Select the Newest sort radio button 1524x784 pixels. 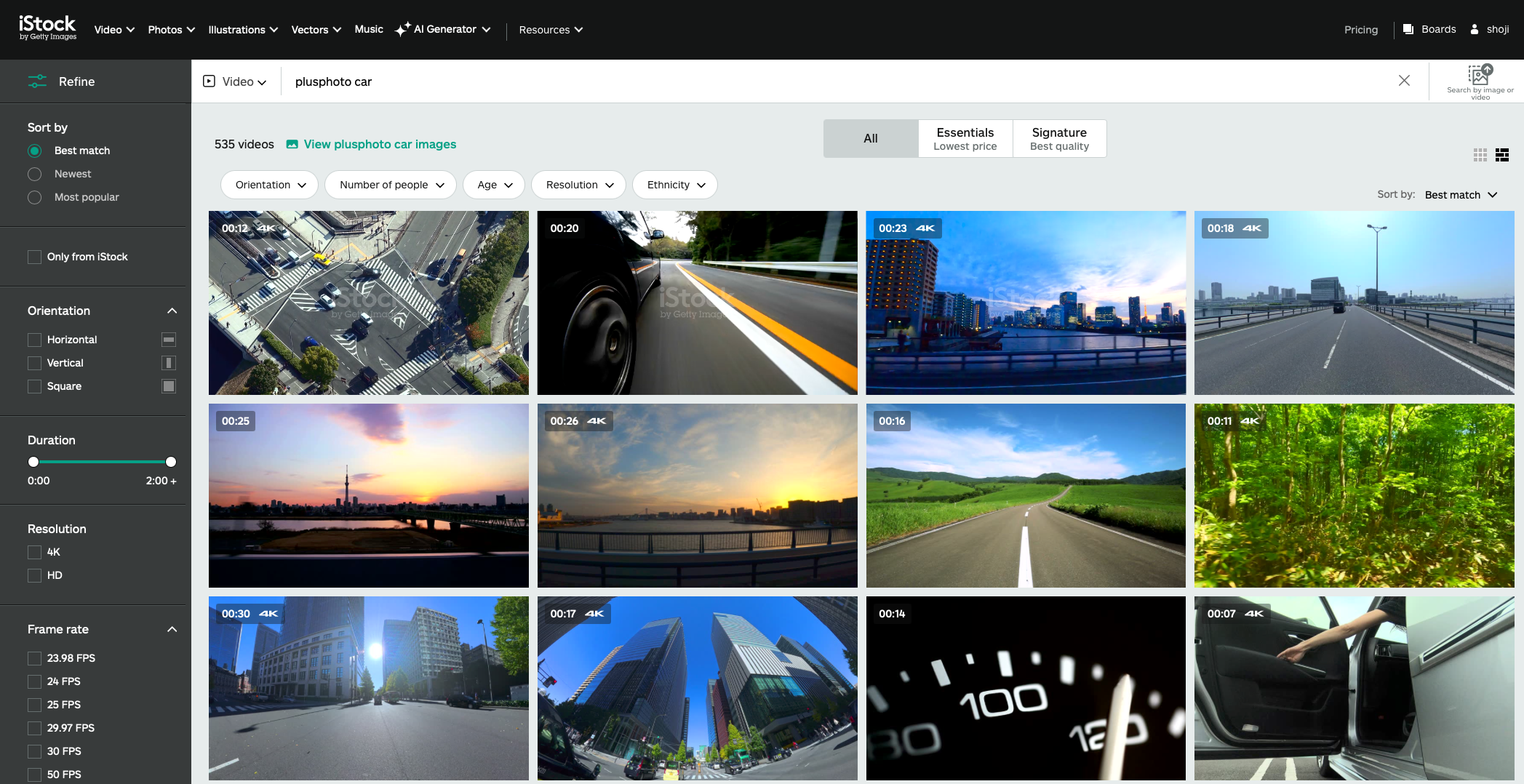coord(34,174)
